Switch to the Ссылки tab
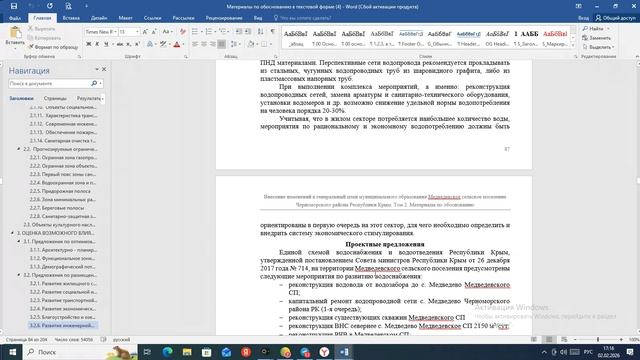This screenshot has width=640, height=360. click(152, 18)
